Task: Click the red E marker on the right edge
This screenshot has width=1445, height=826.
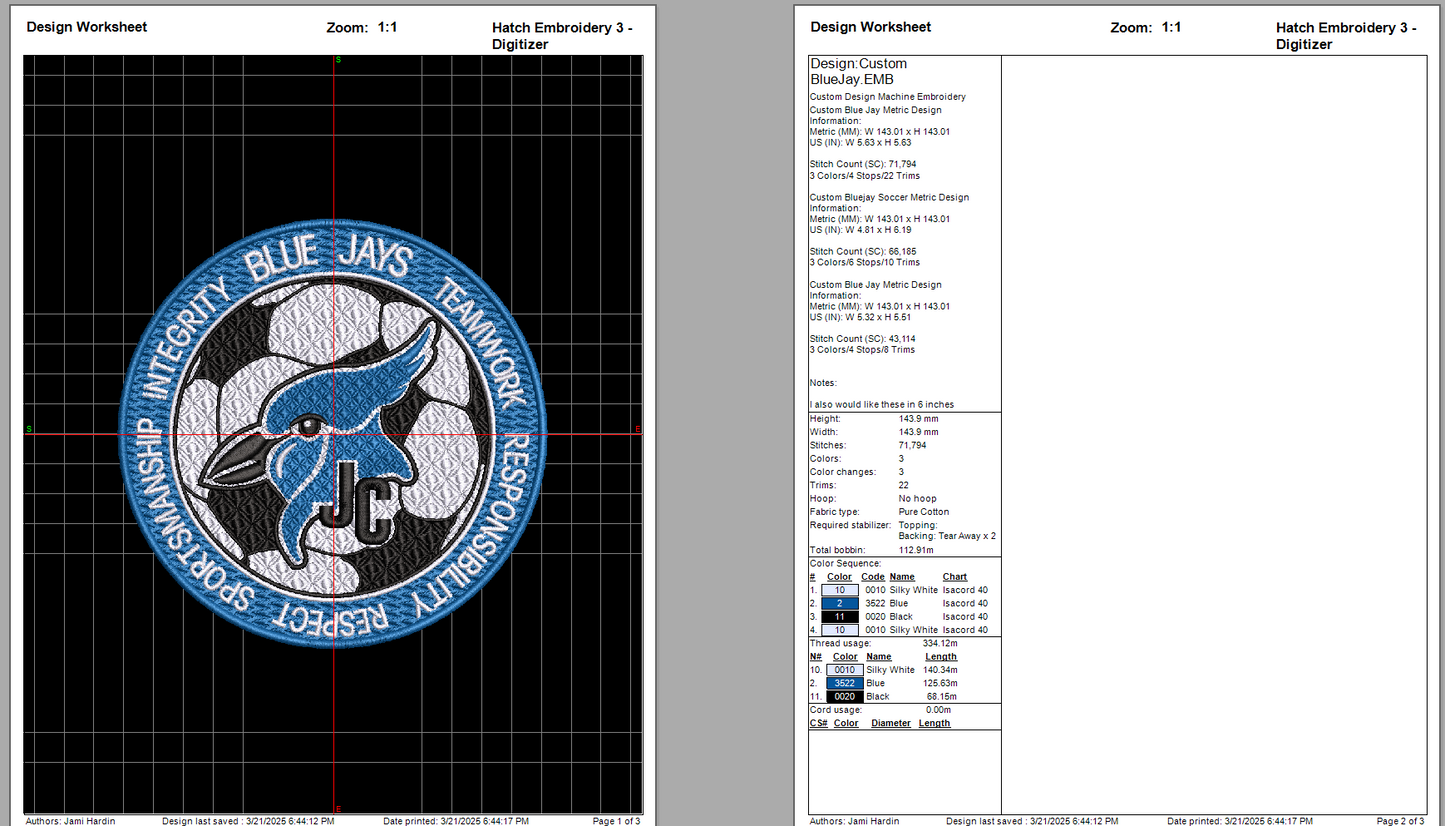Action: (637, 429)
